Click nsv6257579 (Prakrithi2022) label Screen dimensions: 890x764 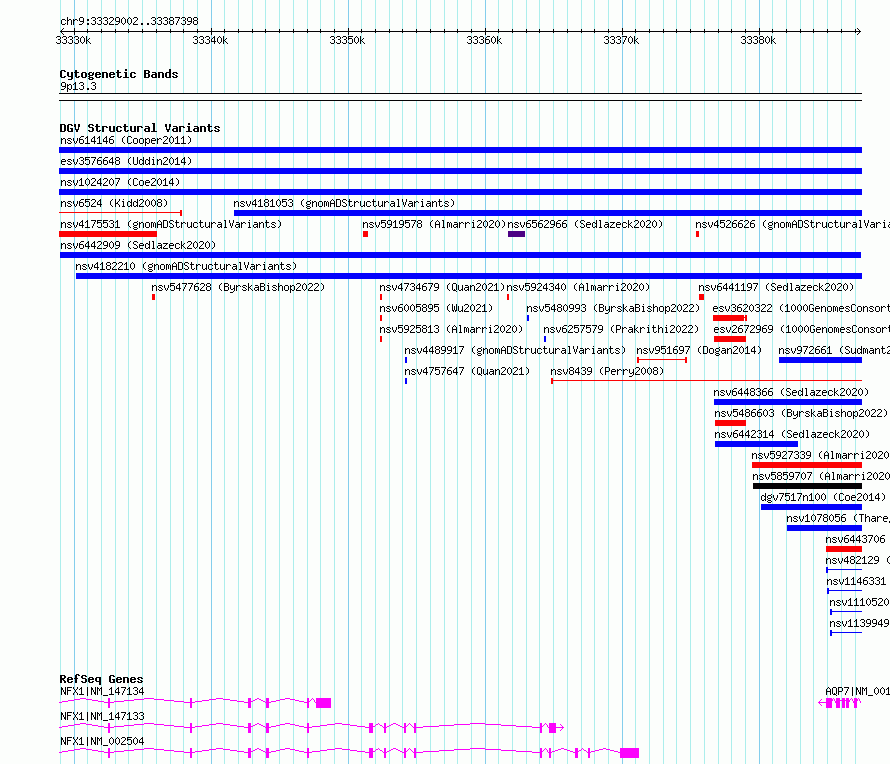click(x=621, y=329)
